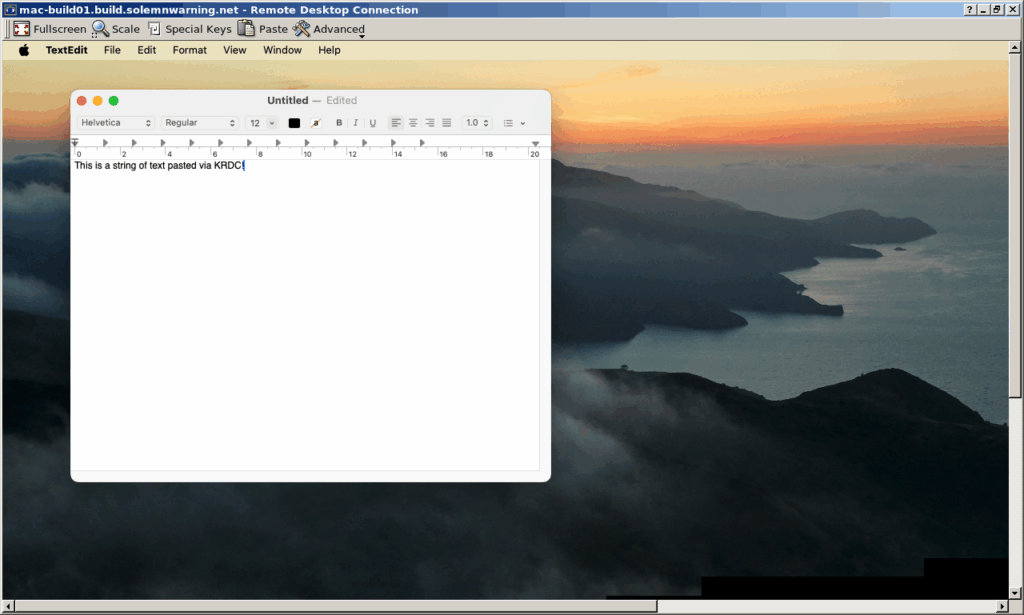Screen dimensions: 1024x615
Task: Click the Fullscreen icon in the toolbar
Action: pos(21,29)
